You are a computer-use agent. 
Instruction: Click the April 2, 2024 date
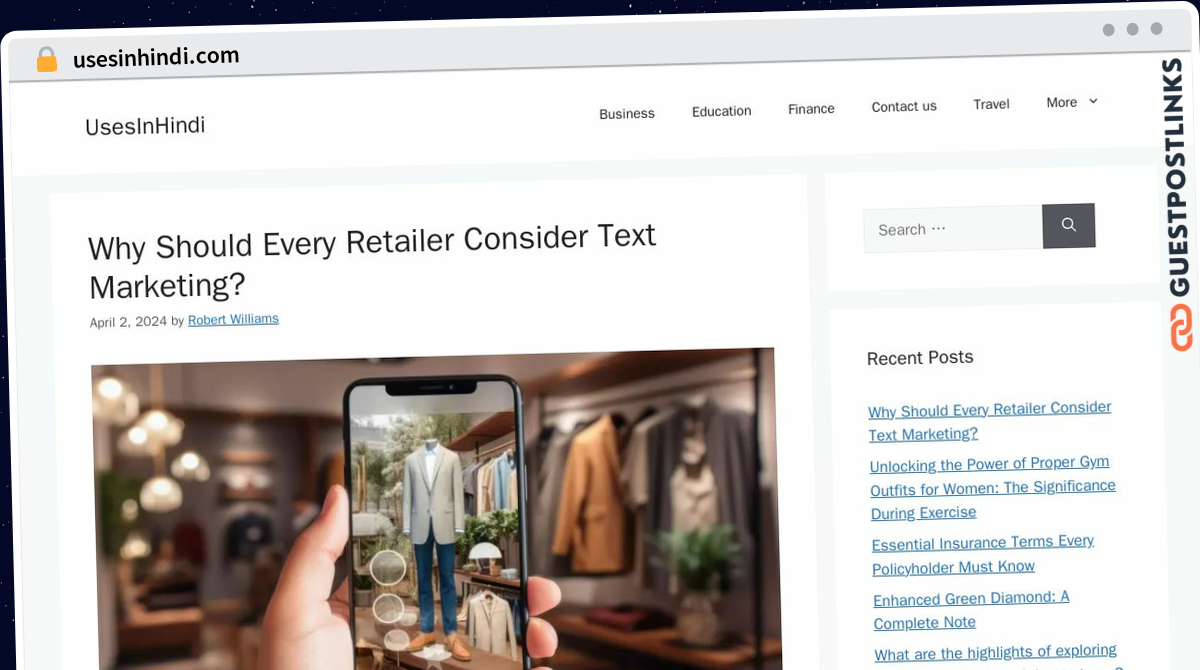(128, 322)
